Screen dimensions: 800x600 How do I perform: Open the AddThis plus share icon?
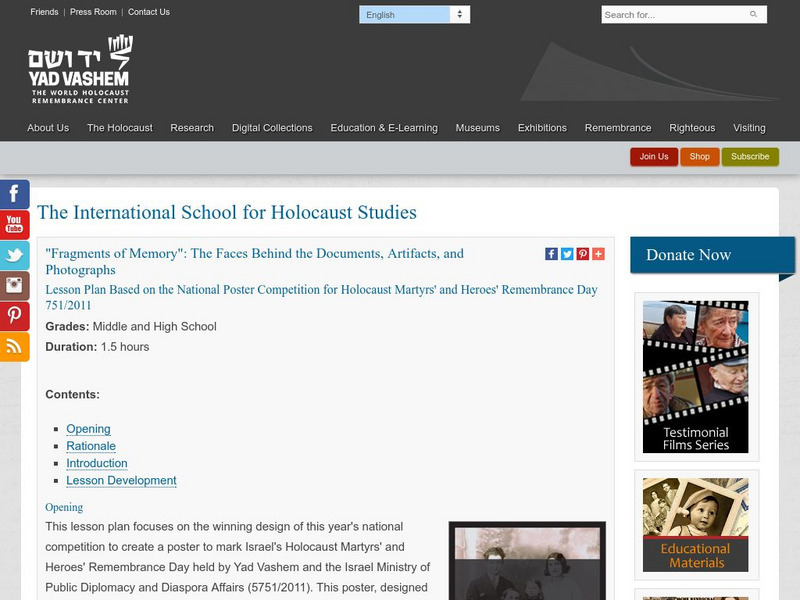(596, 253)
